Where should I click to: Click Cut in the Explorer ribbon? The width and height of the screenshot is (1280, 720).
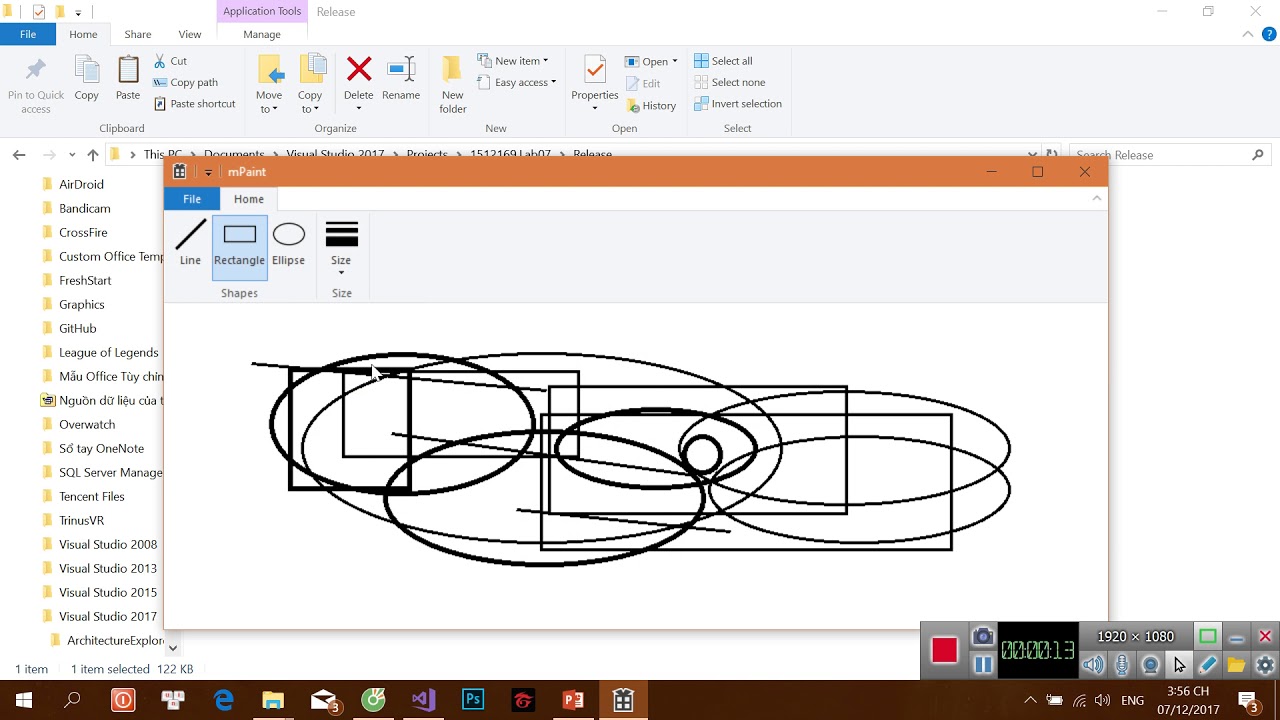click(x=171, y=61)
